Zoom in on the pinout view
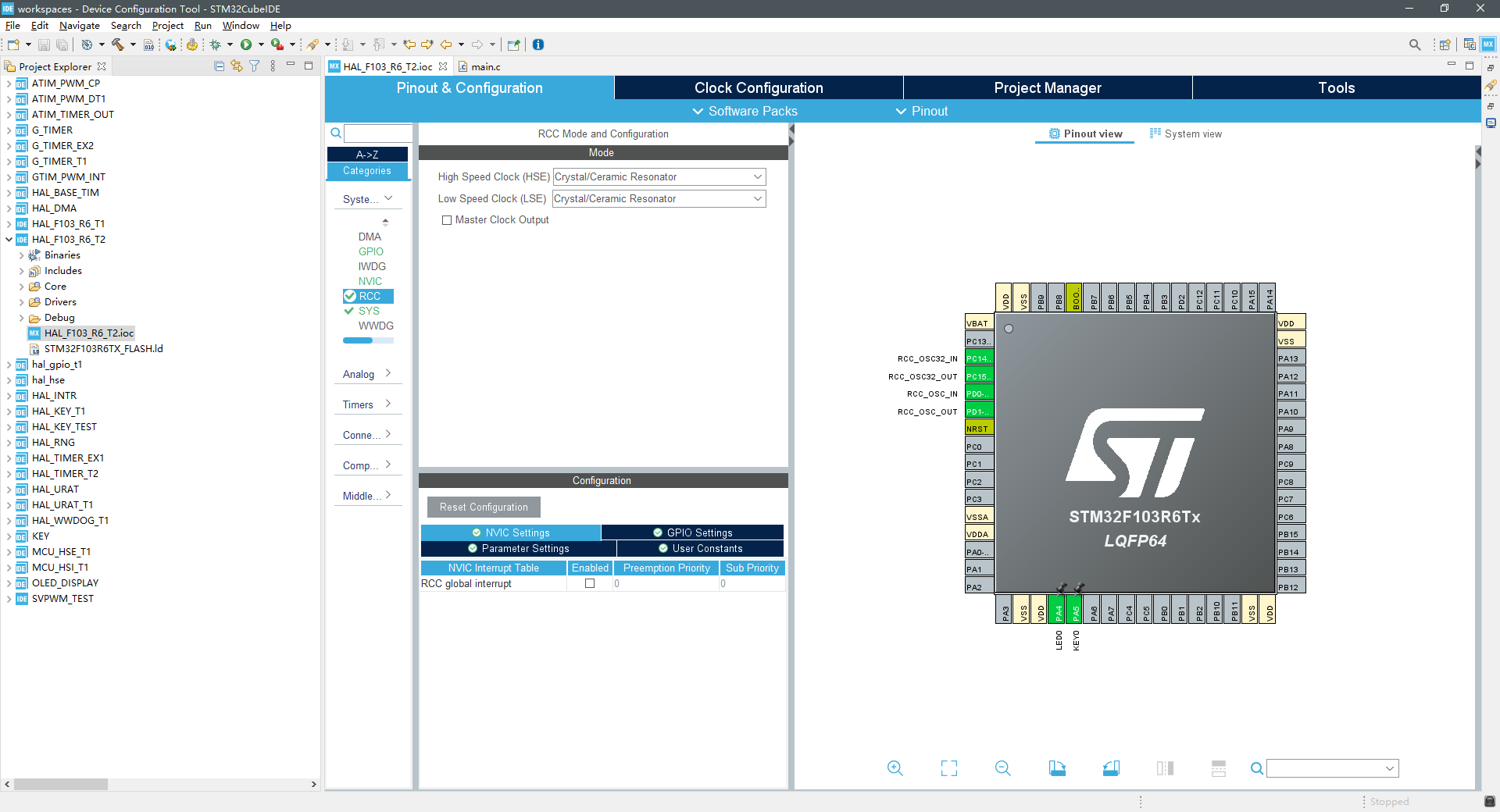The image size is (1500, 812). [894, 767]
